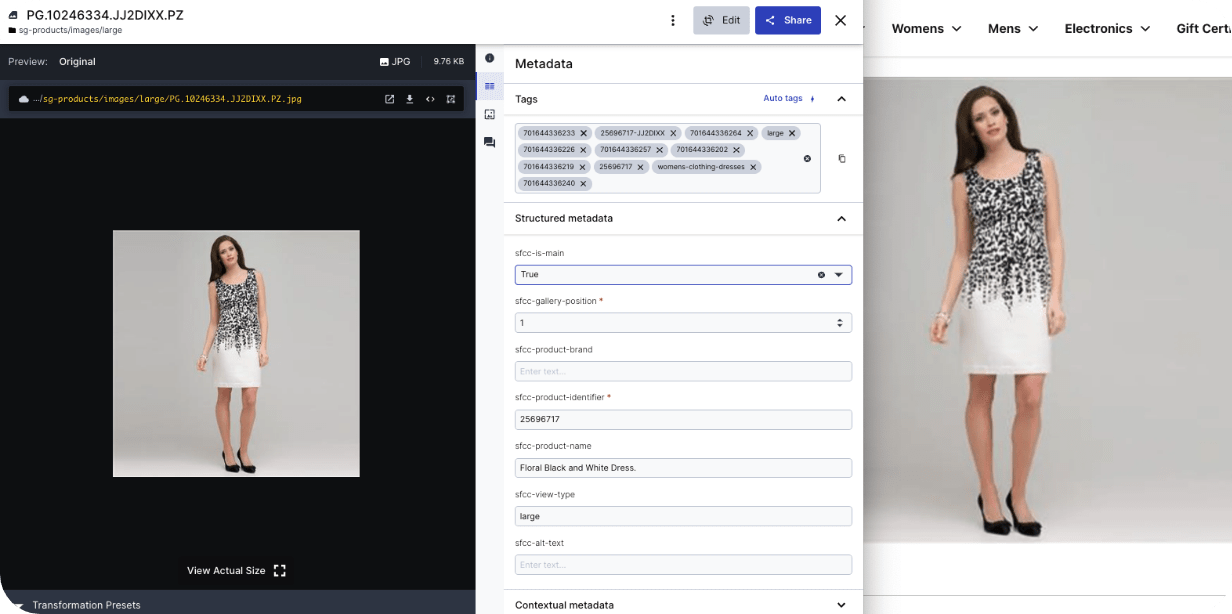Adjust the sfcc-gallery-position stepper arrows
Screen dimensions: 1232x614
coord(839,323)
